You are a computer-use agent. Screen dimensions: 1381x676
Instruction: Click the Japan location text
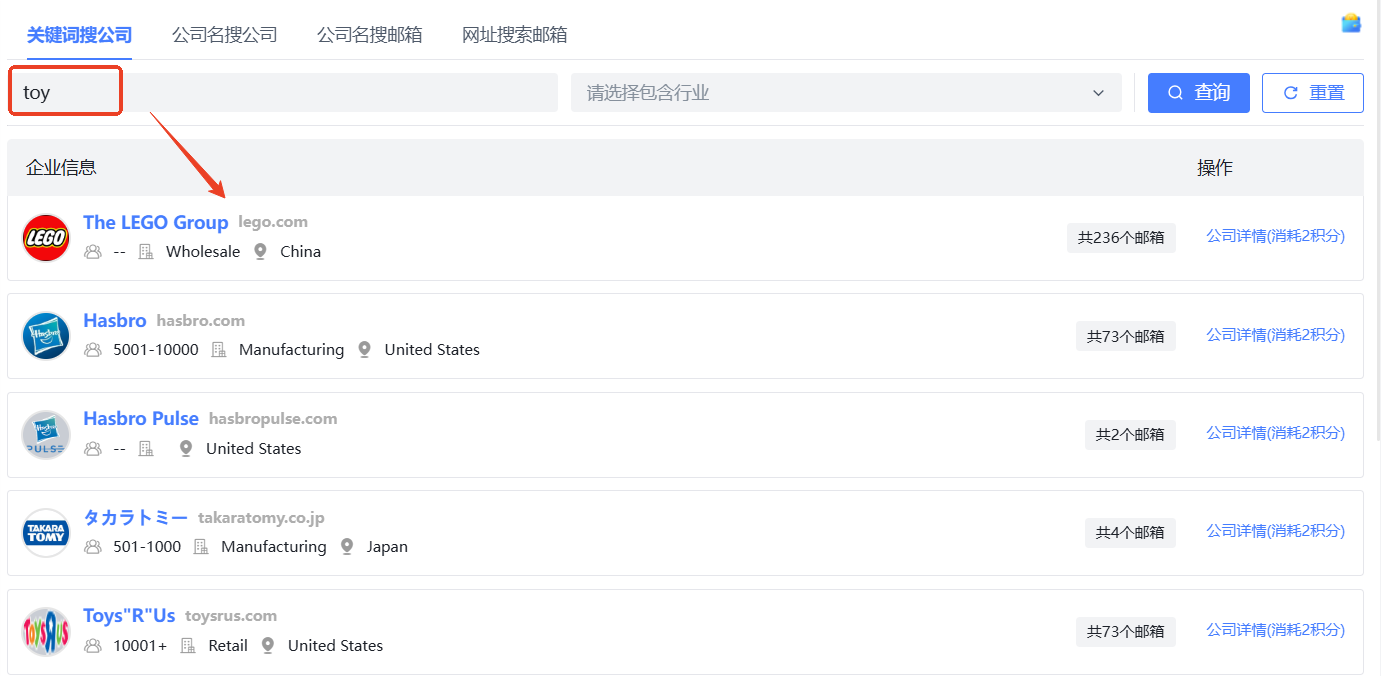click(x=387, y=547)
